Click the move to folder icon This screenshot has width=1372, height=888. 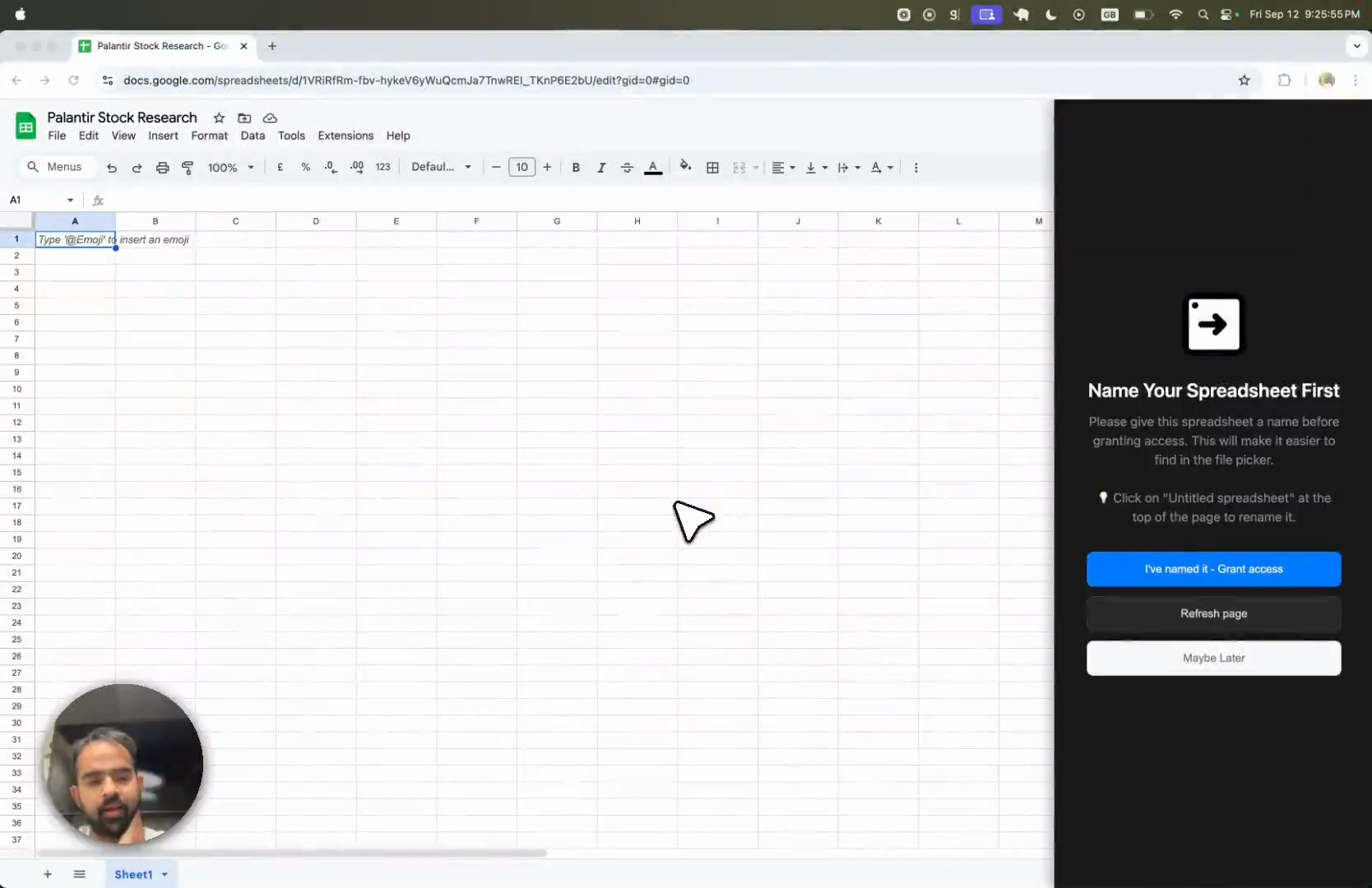pyautogui.click(x=244, y=118)
